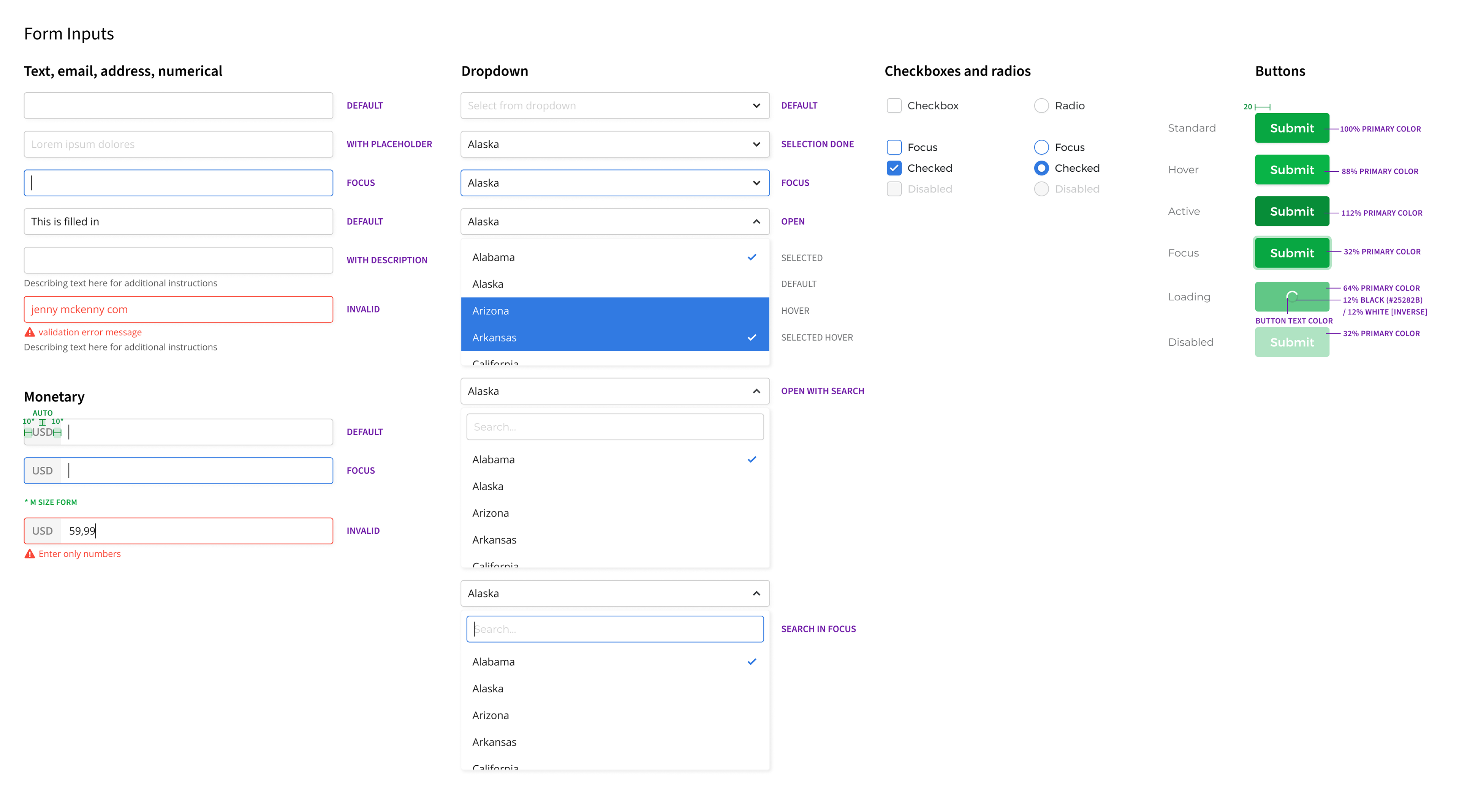Screen dimensions: 1459x812
Task: Click the '* M SIZE FORM' note
Action: pyautogui.click(x=51, y=502)
